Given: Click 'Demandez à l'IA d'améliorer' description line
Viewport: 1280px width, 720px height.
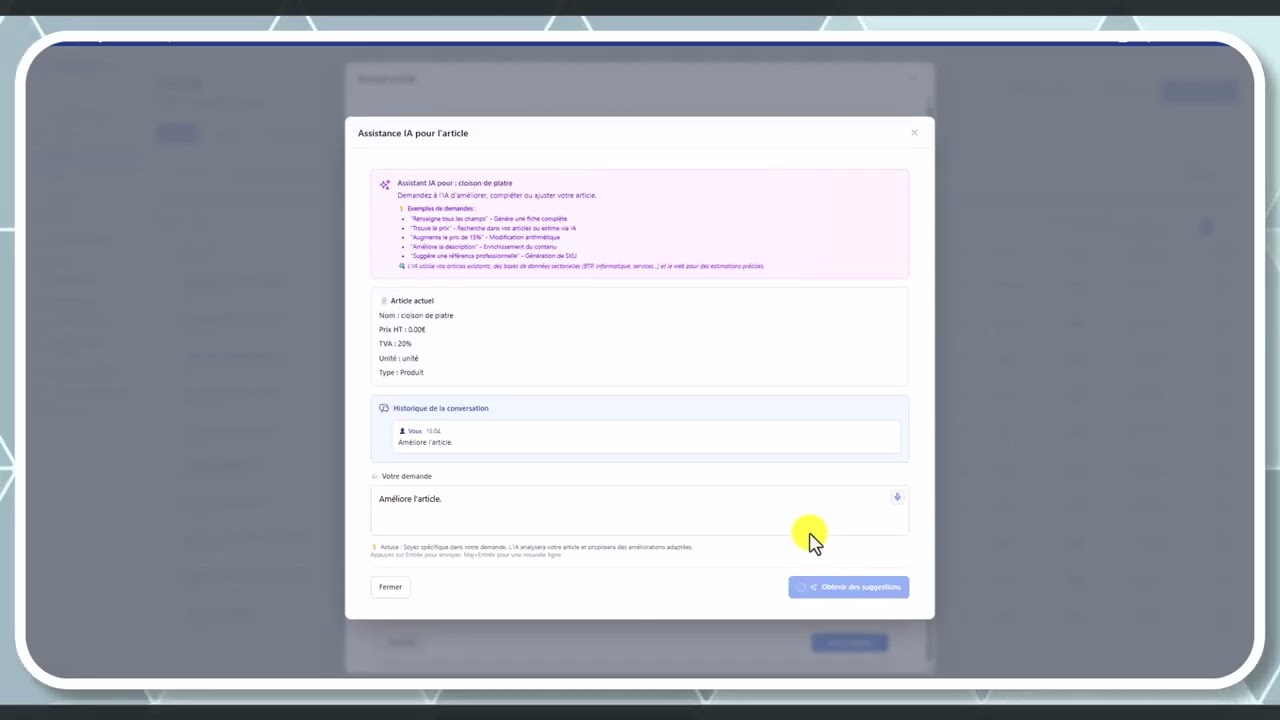Looking at the screenshot, I should pos(497,195).
